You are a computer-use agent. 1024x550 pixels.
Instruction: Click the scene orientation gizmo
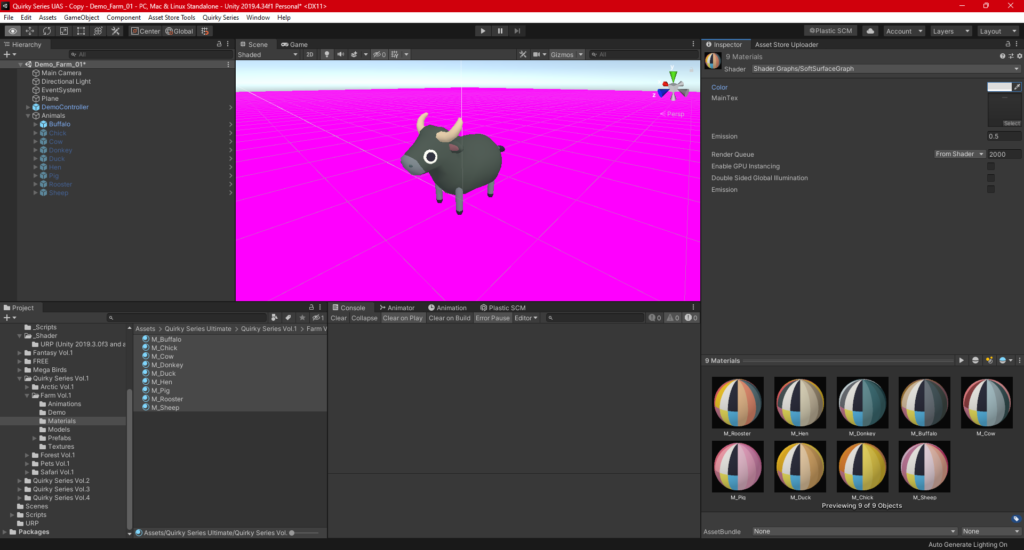pos(672,86)
